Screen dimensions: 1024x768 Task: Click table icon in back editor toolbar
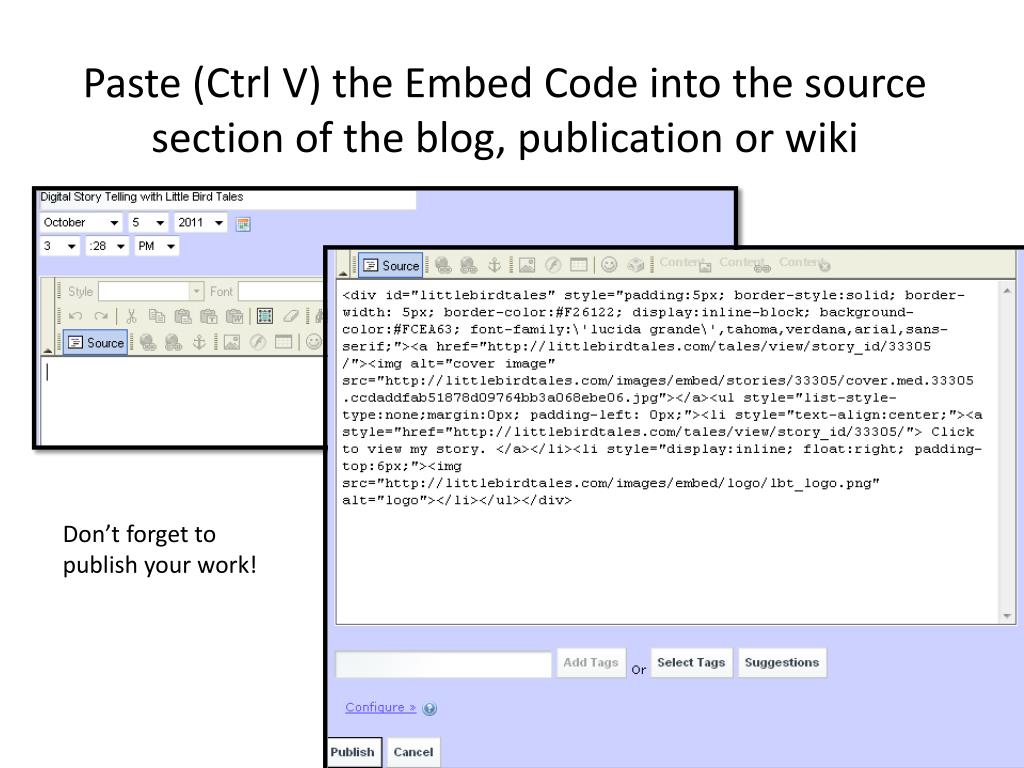tap(283, 342)
